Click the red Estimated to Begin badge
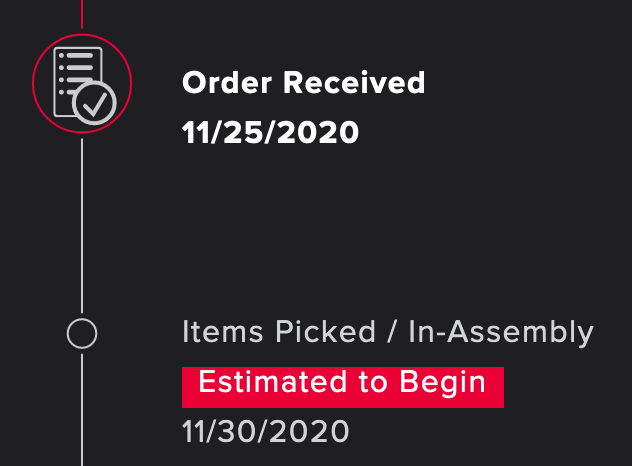The image size is (632, 466). pos(342,385)
